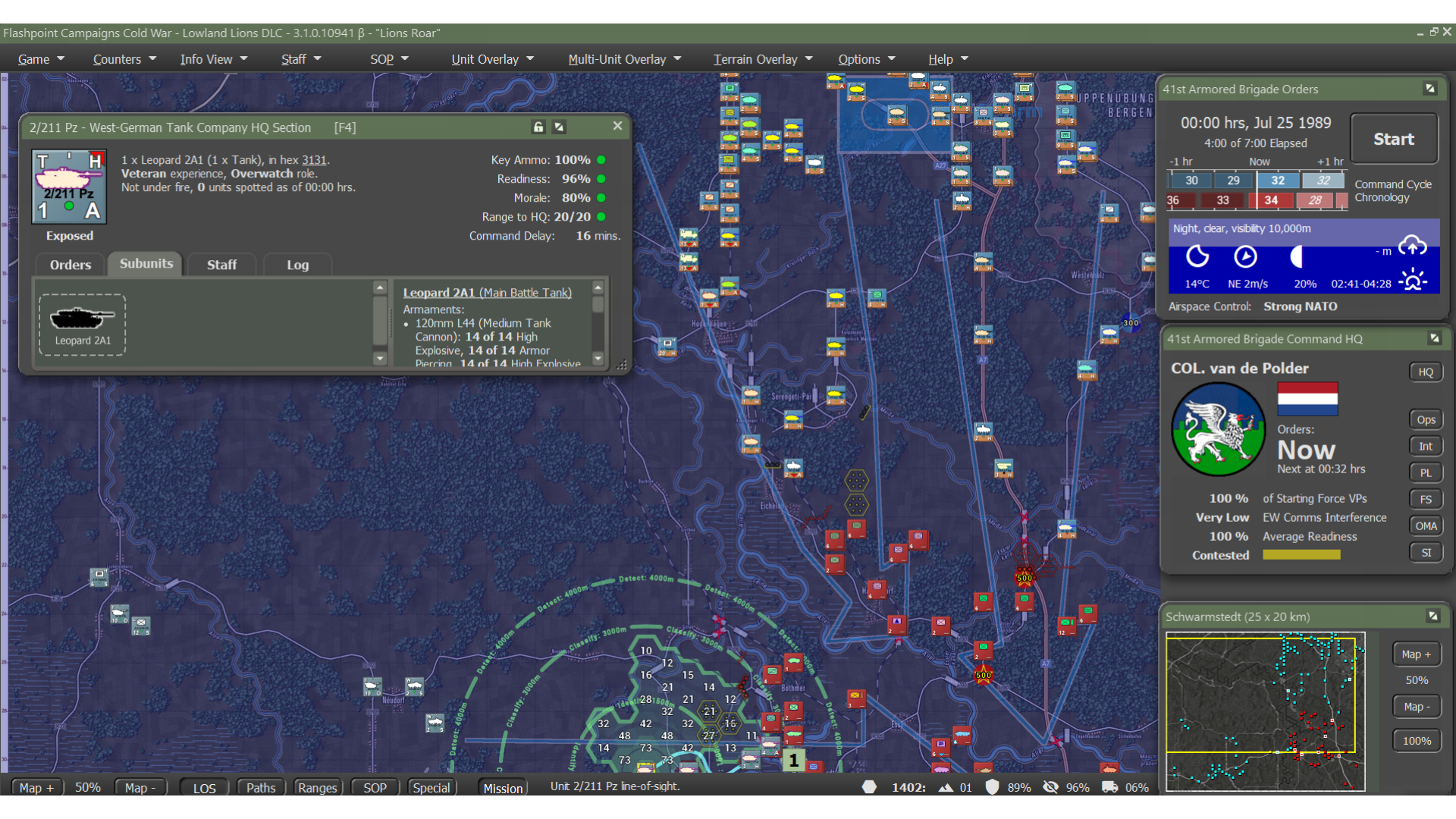Image resolution: width=1456 pixels, height=819 pixels.
Task: Switch to the Orders tab
Action: (x=71, y=265)
